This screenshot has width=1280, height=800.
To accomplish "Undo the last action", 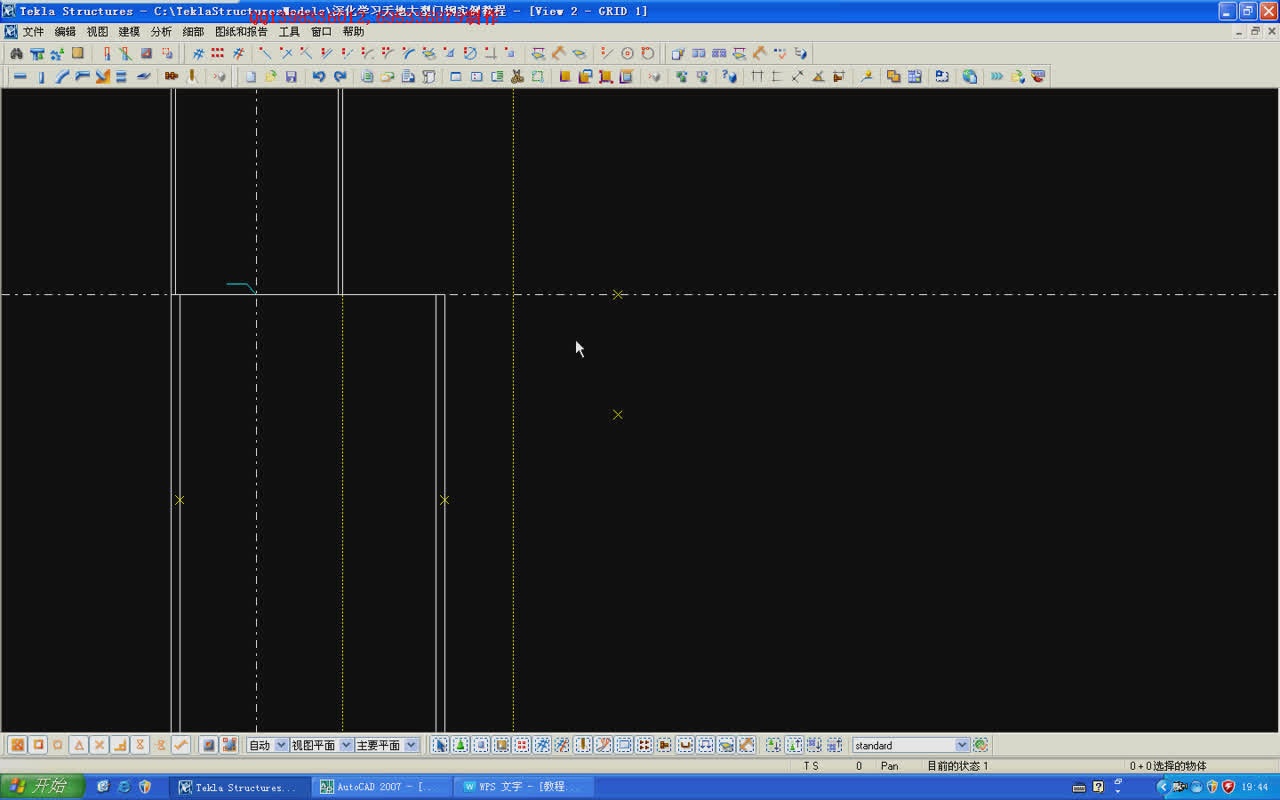I will pyautogui.click(x=319, y=76).
